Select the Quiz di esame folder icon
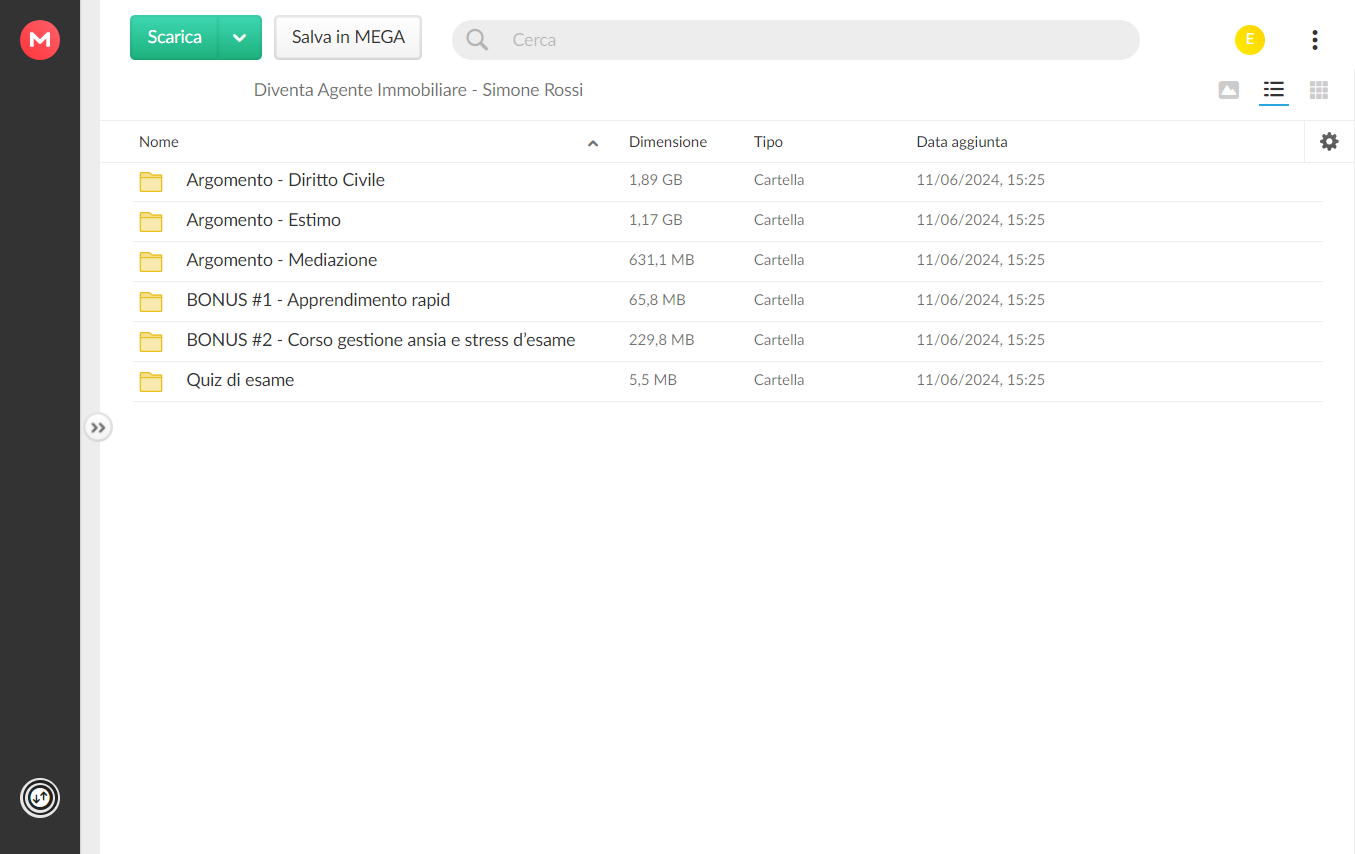This screenshot has width=1355, height=854. coord(151,381)
